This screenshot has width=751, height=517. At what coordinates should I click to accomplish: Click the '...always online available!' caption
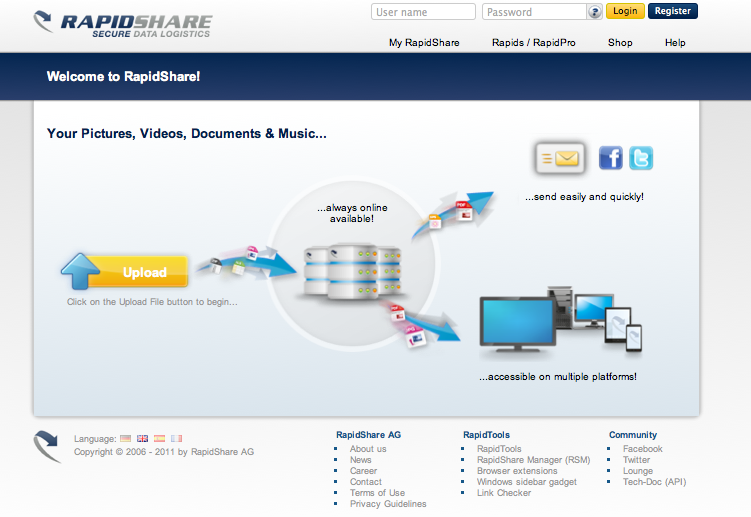(x=353, y=213)
